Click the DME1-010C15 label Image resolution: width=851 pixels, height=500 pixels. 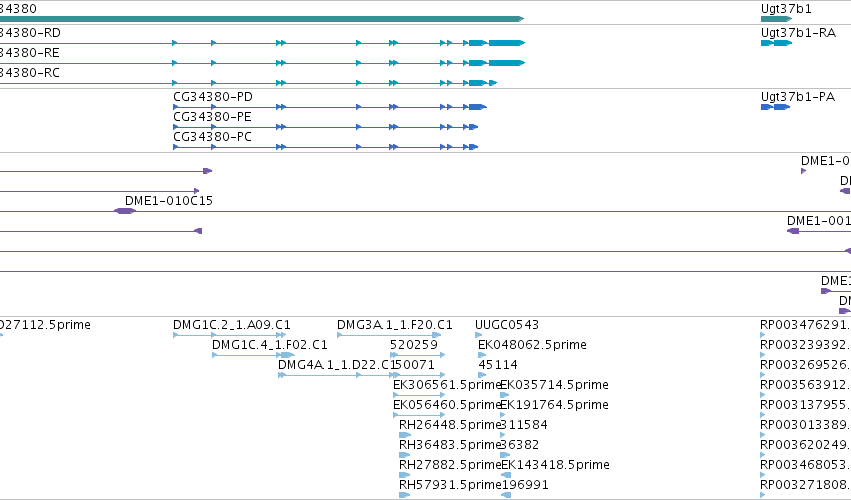(169, 201)
